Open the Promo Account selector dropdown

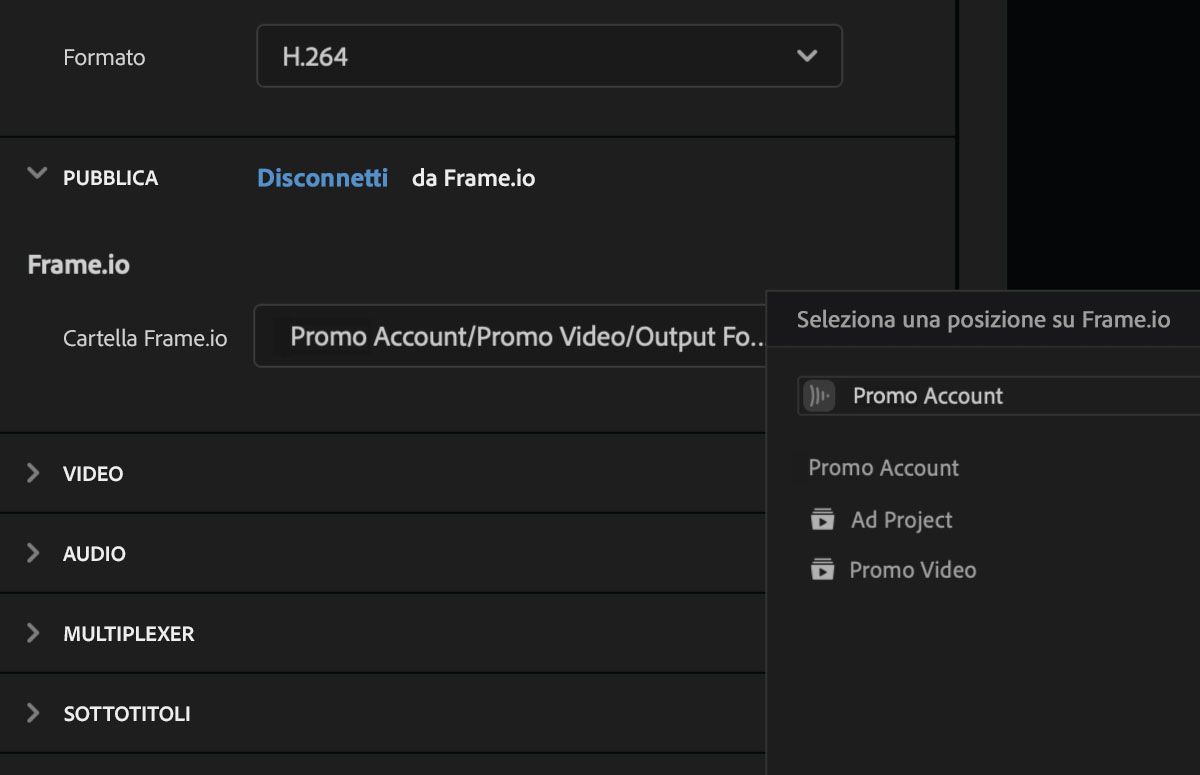pos(999,396)
